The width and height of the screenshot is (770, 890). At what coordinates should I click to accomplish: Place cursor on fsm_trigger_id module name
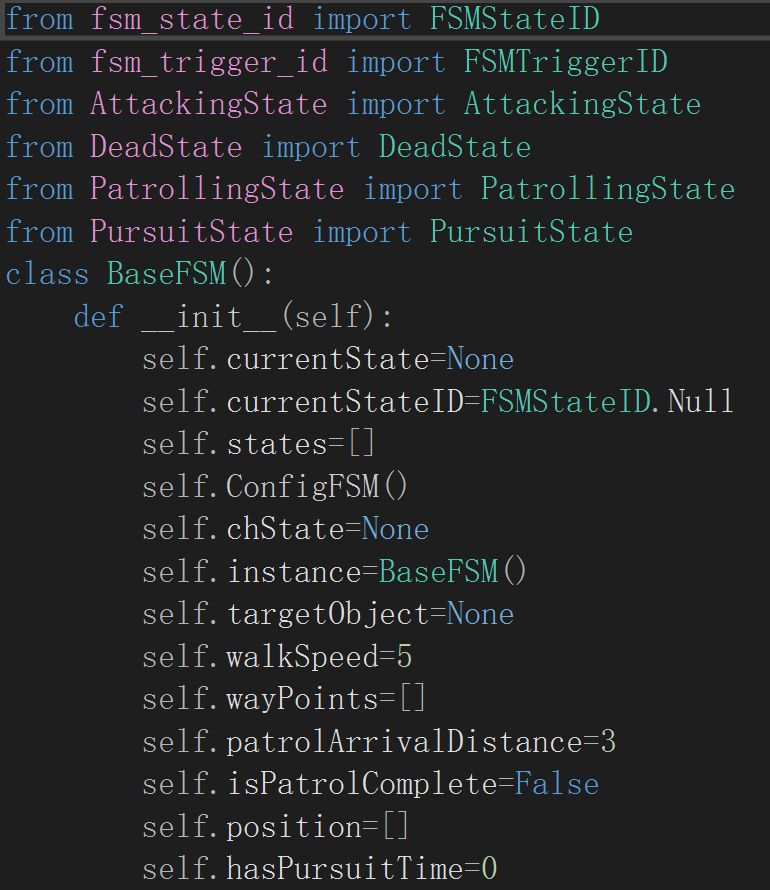point(209,61)
